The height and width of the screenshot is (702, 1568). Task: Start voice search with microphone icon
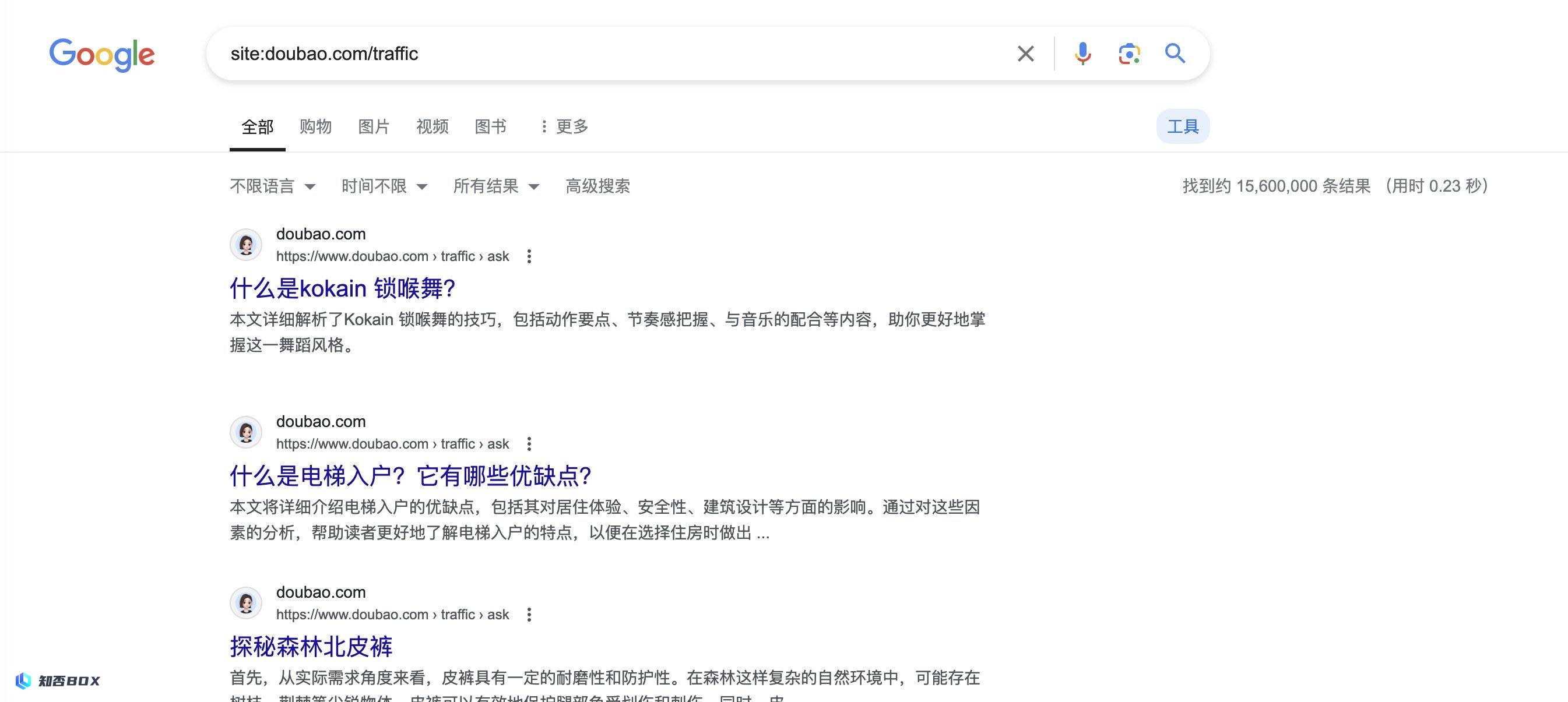[1082, 54]
